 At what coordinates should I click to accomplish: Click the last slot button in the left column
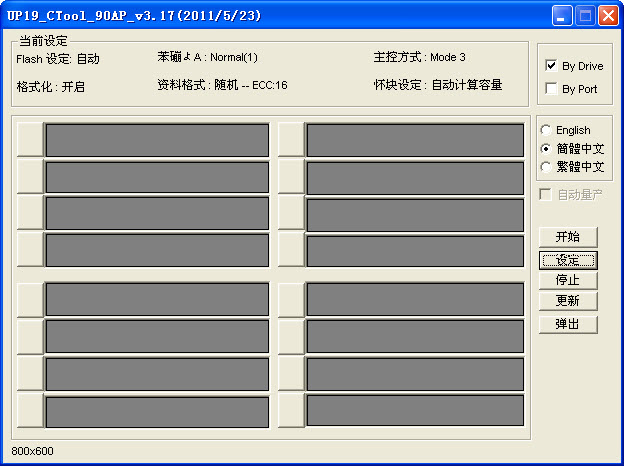[30, 410]
